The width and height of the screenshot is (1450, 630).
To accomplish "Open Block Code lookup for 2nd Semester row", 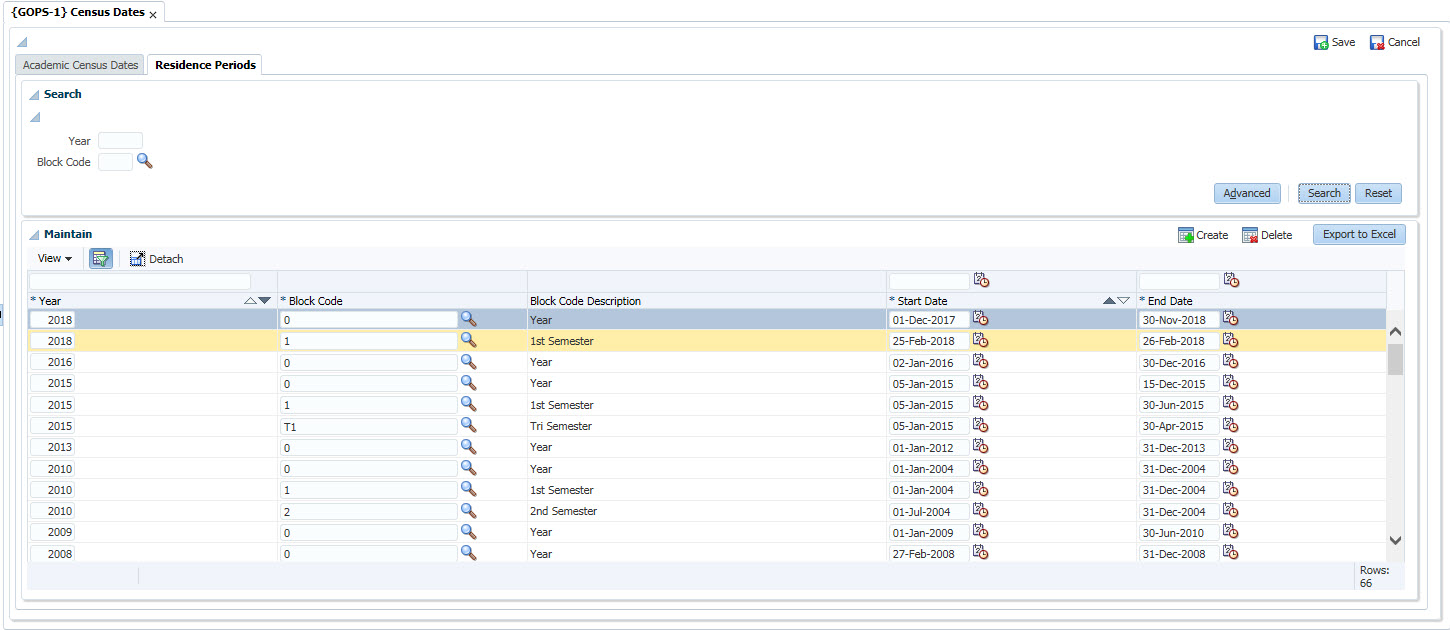I will (x=468, y=510).
